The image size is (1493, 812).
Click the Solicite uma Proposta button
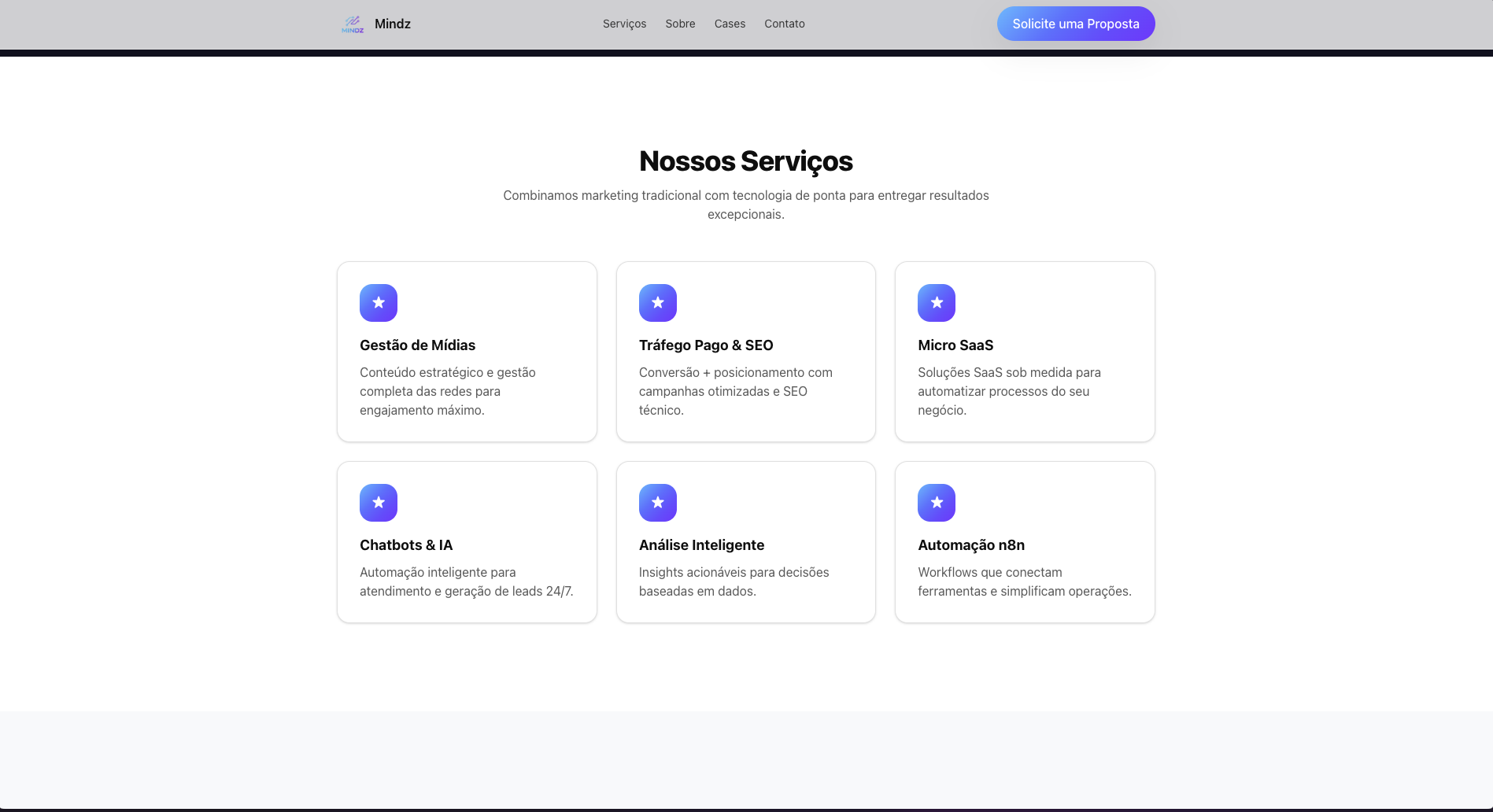[x=1076, y=24]
